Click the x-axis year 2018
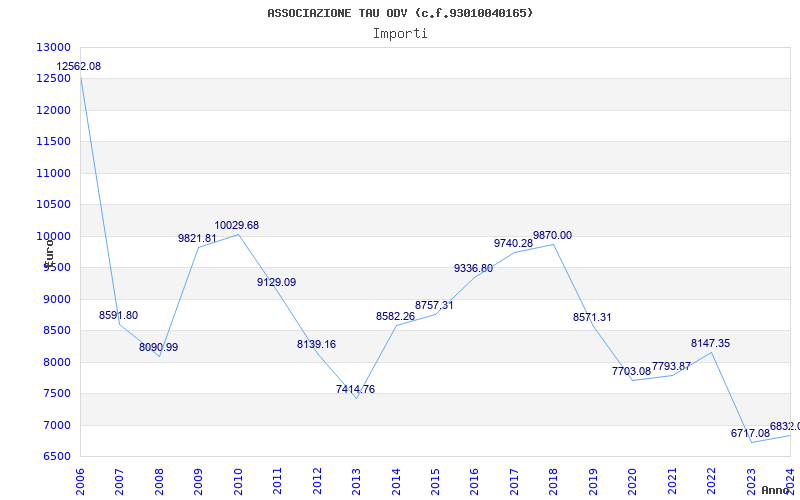The image size is (800, 500). (x=554, y=481)
